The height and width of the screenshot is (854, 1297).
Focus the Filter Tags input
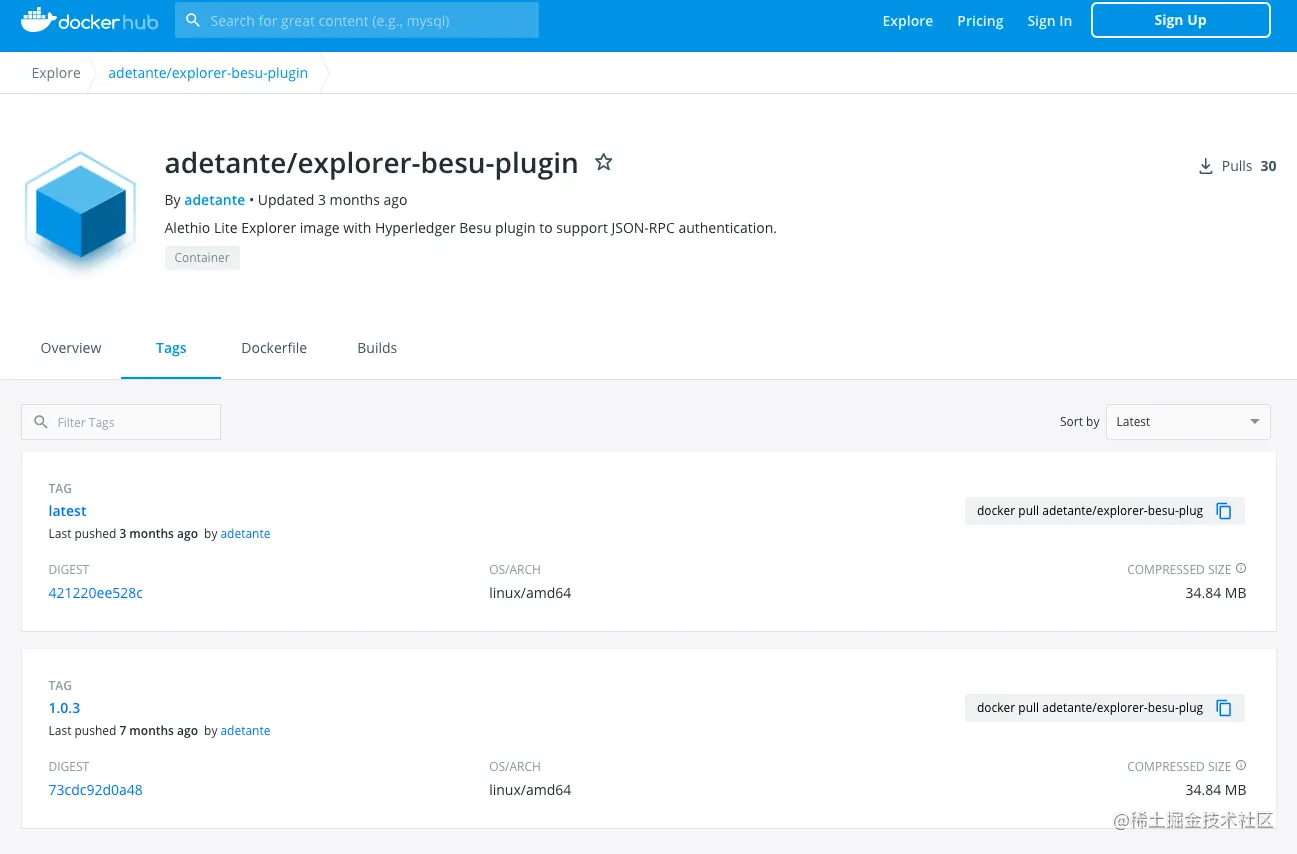tap(121, 422)
